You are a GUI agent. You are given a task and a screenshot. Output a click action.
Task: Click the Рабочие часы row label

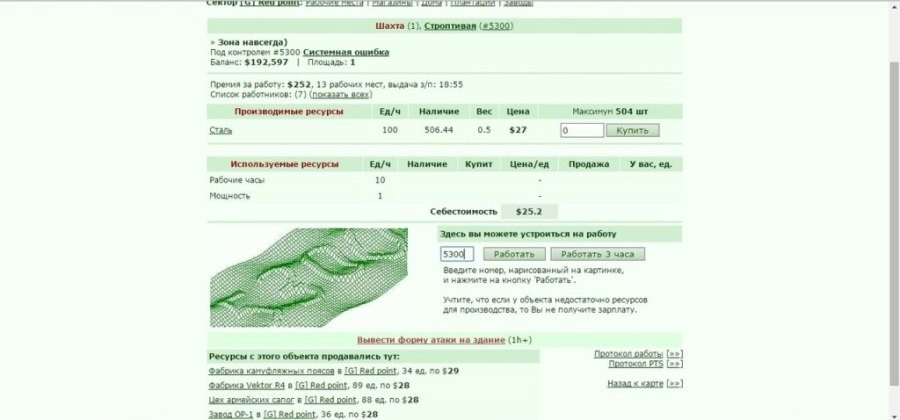pos(237,180)
